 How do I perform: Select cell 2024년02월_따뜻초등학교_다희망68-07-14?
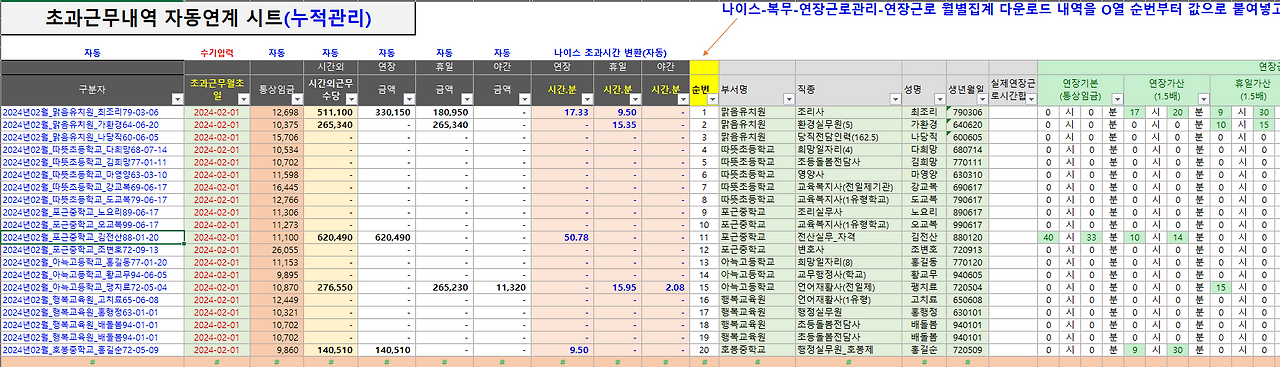tap(93, 150)
